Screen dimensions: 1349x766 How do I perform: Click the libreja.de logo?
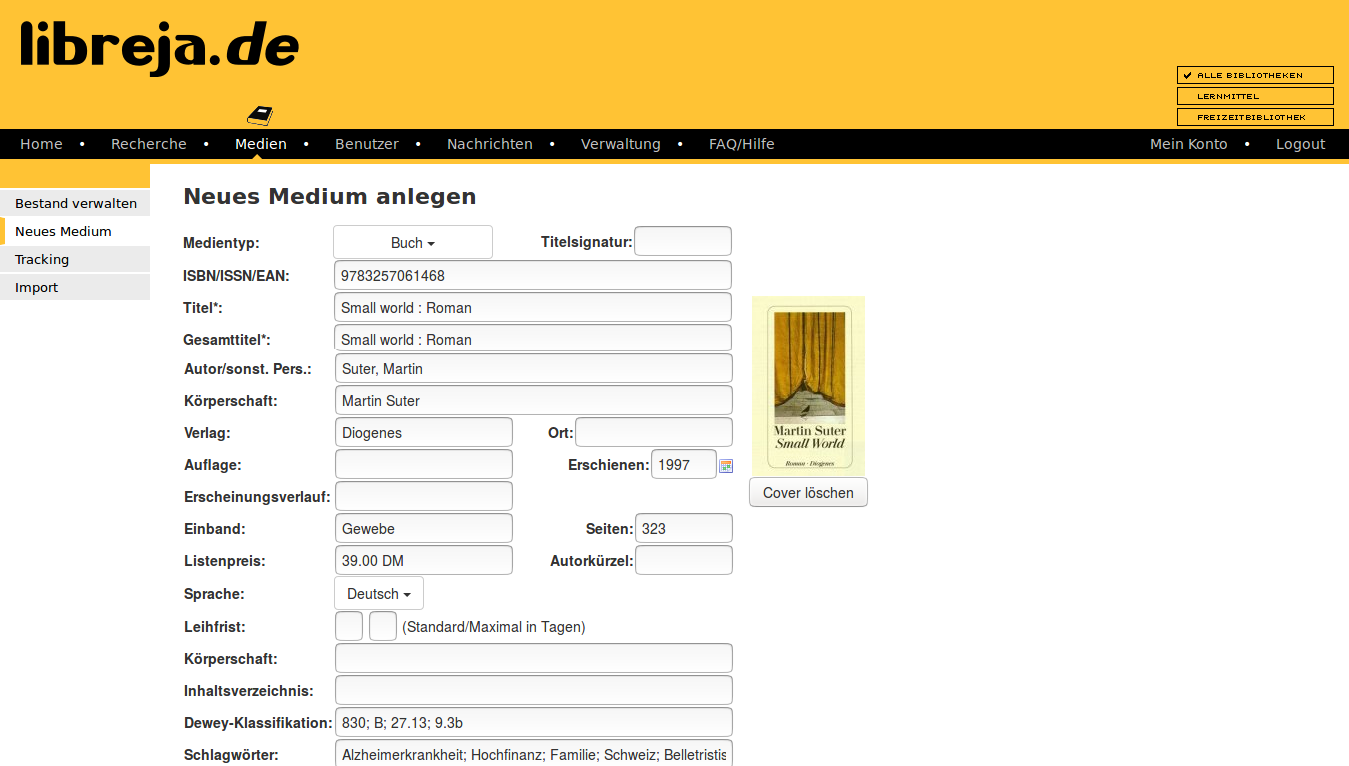(x=160, y=47)
